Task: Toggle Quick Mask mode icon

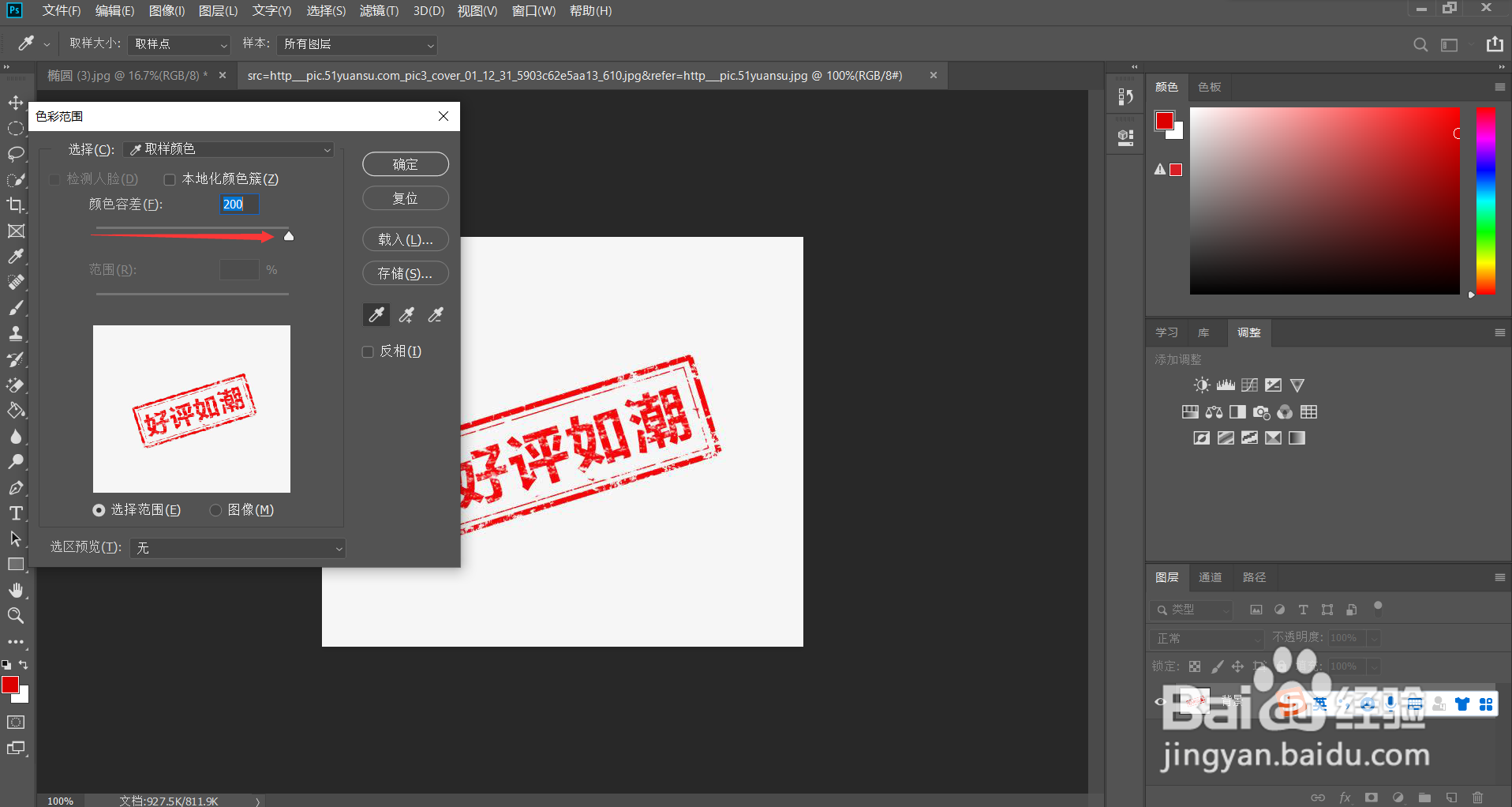Action: click(16, 723)
